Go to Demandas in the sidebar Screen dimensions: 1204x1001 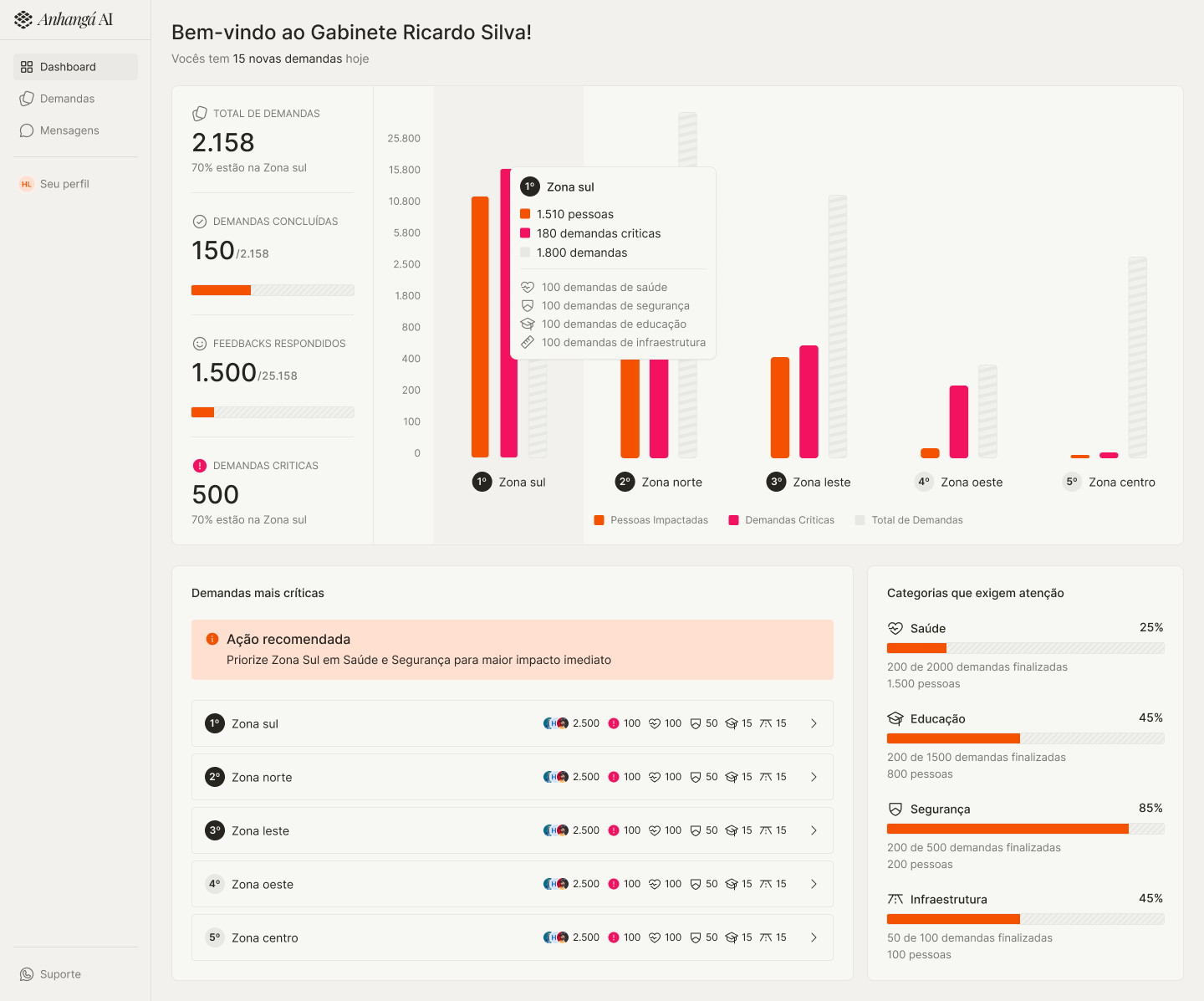click(x=75, y=99)
